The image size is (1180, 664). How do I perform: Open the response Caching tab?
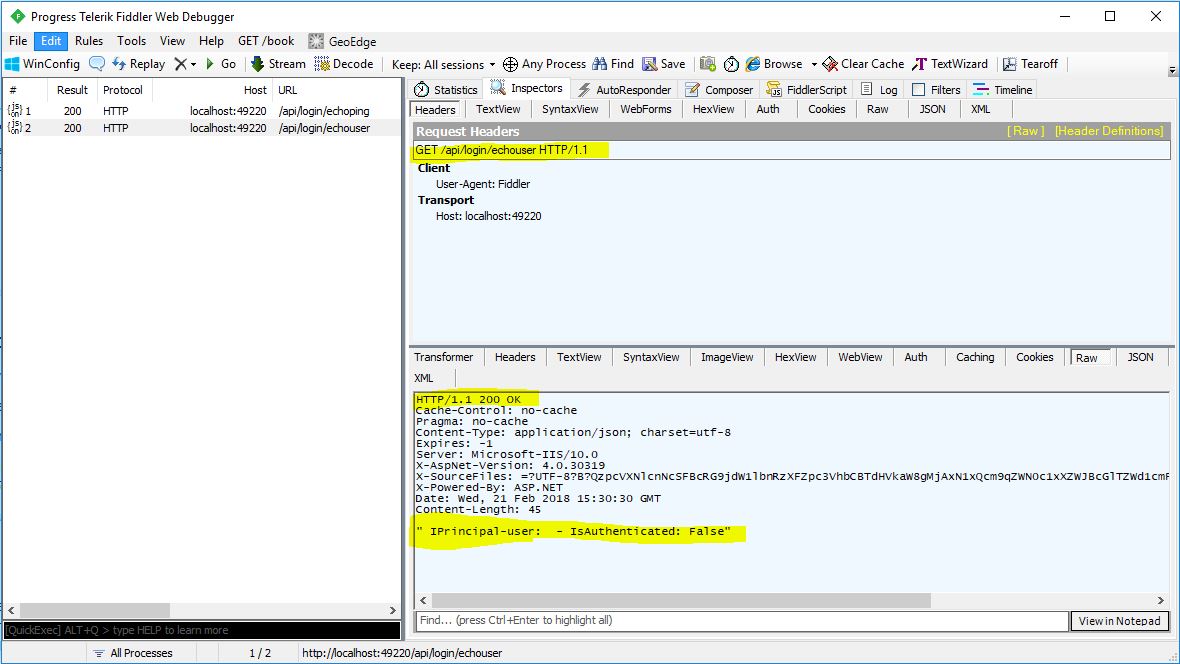[x=975, y=357]
